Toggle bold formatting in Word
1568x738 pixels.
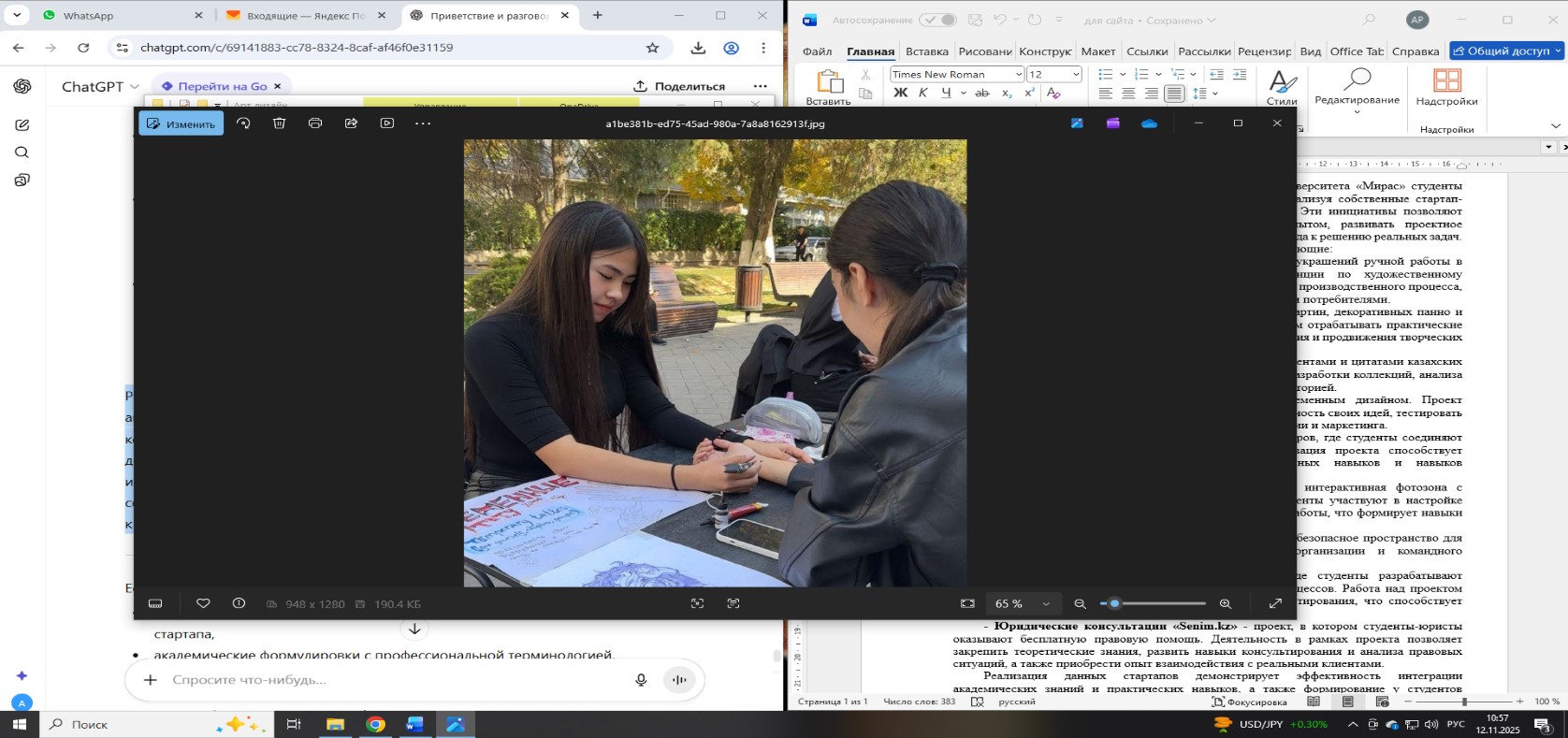(900, 93)
